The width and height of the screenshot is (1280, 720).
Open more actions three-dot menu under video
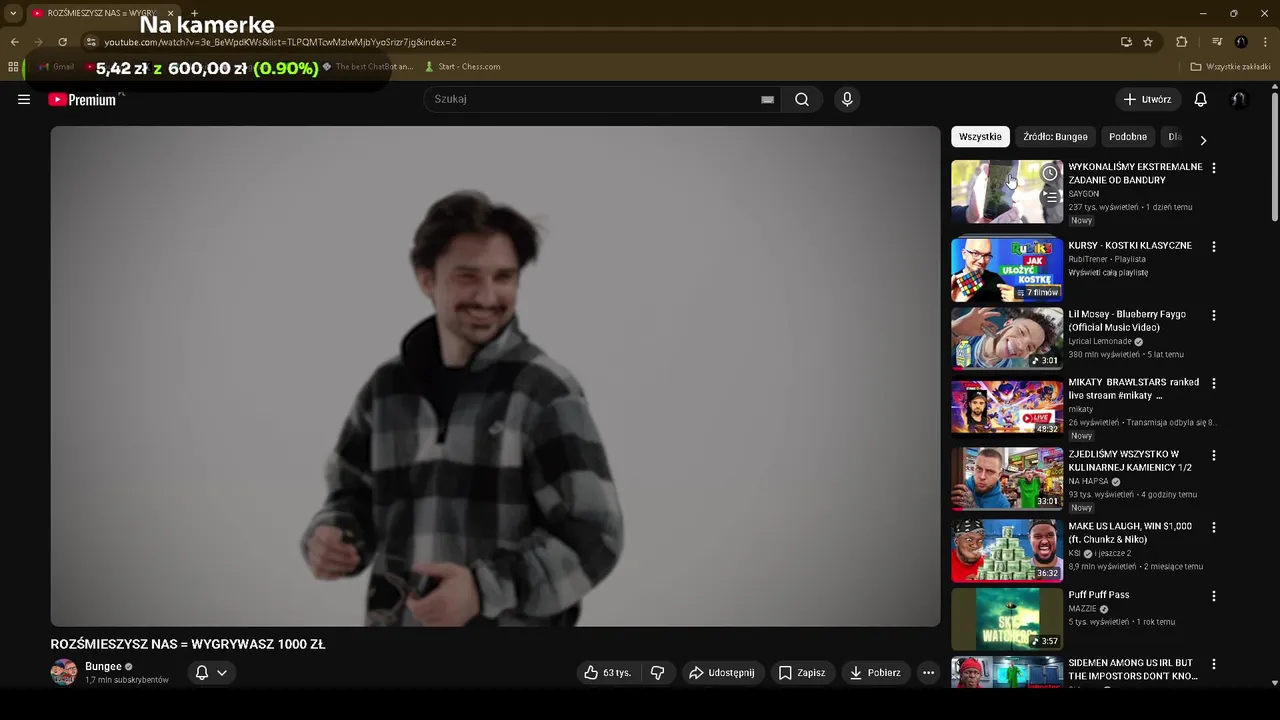coord(928,673)
